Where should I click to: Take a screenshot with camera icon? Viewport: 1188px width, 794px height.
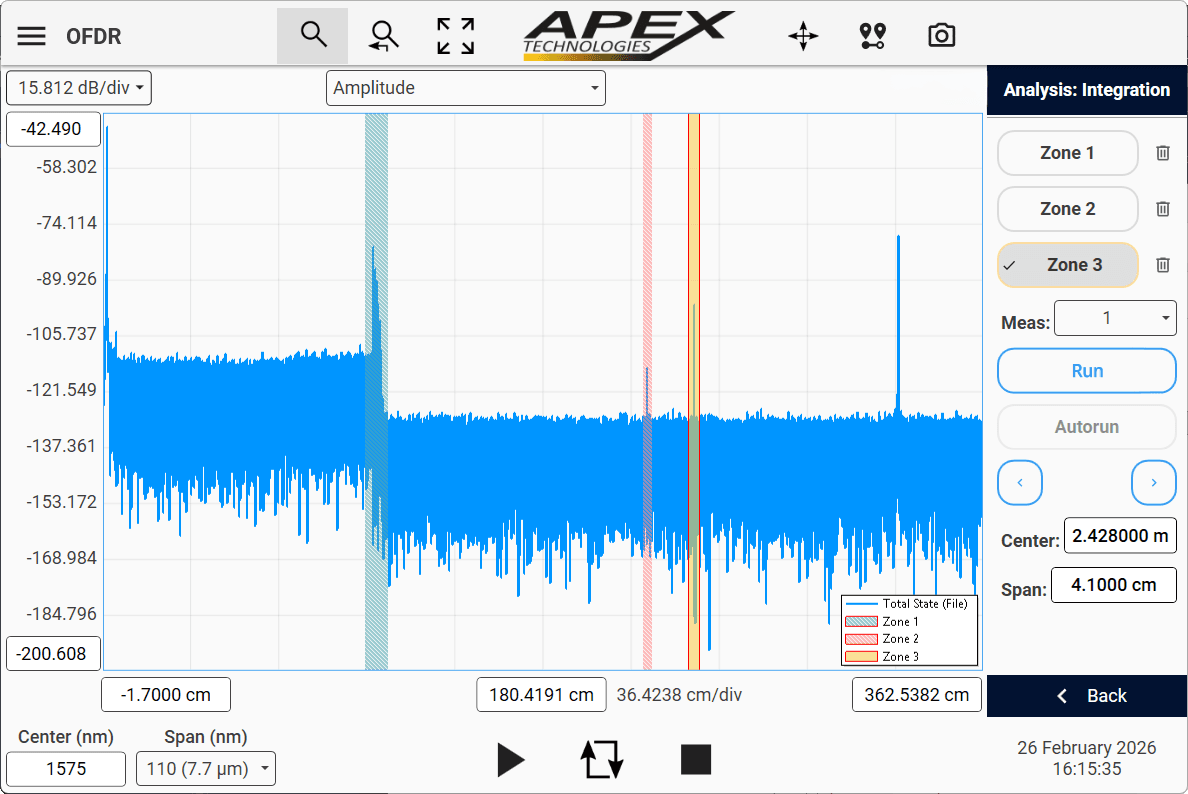pyautogui.click(x=941, y=37)
